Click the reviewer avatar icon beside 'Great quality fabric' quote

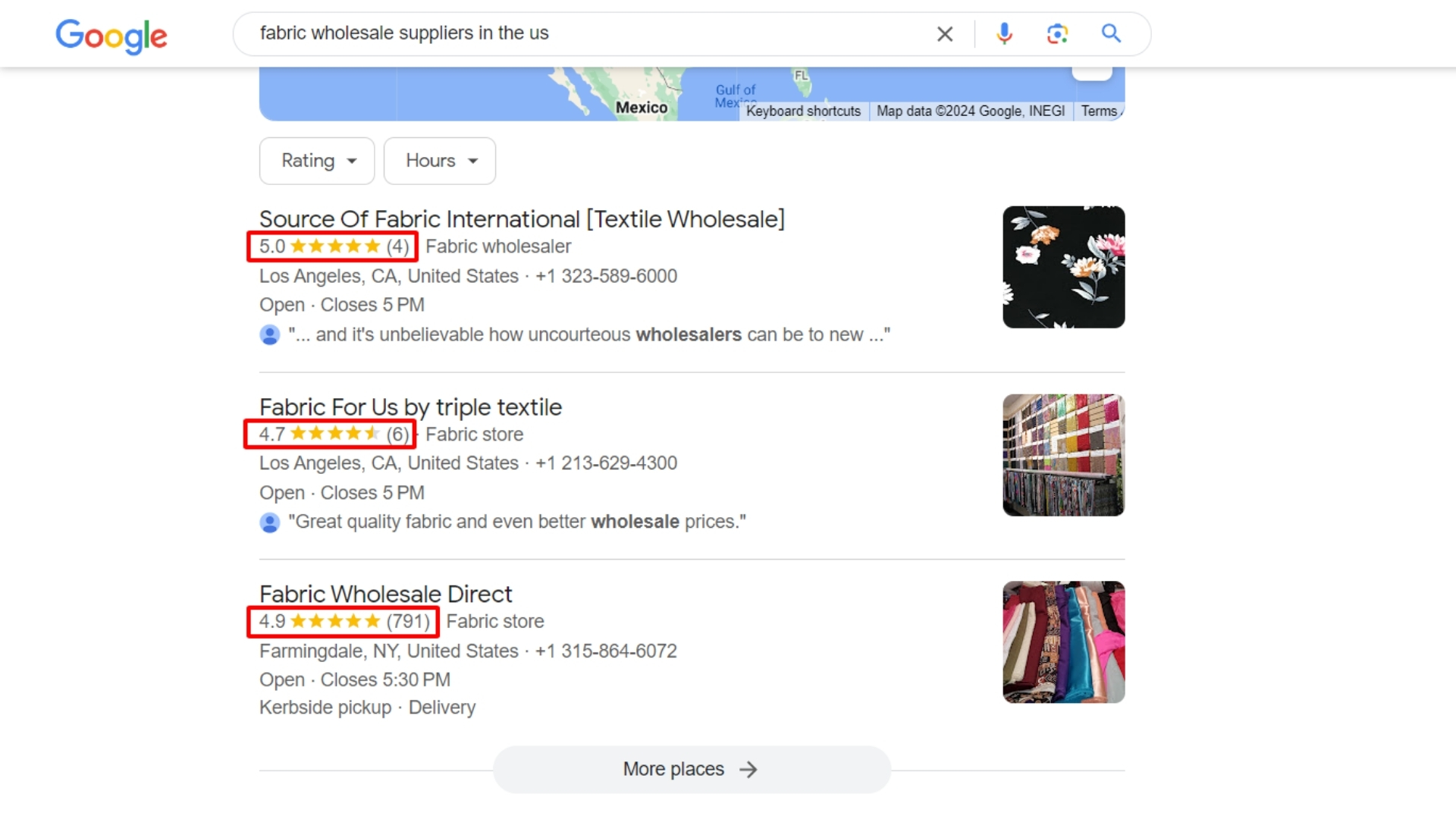point(270,522)
